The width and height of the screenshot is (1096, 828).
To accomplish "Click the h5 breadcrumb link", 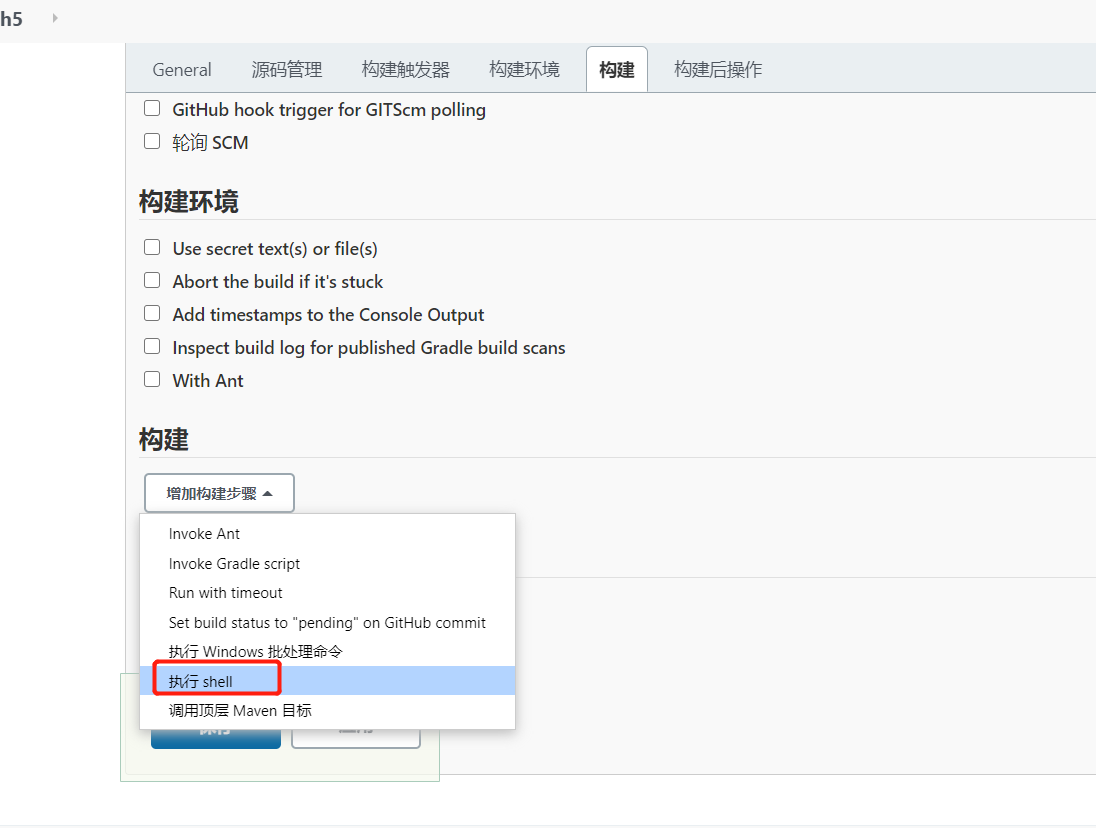I will point(11,19).
